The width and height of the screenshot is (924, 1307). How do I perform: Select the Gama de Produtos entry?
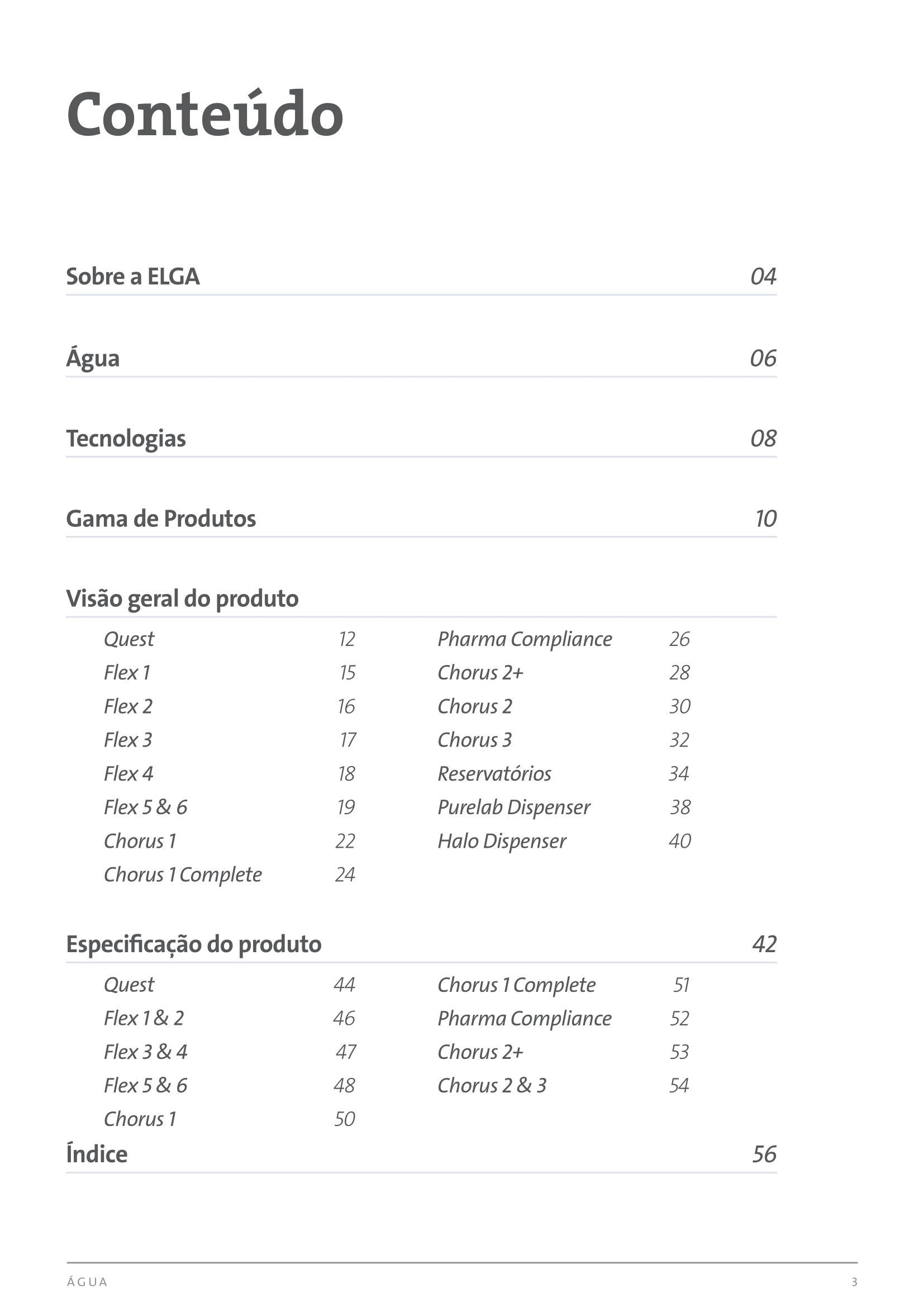421,519
